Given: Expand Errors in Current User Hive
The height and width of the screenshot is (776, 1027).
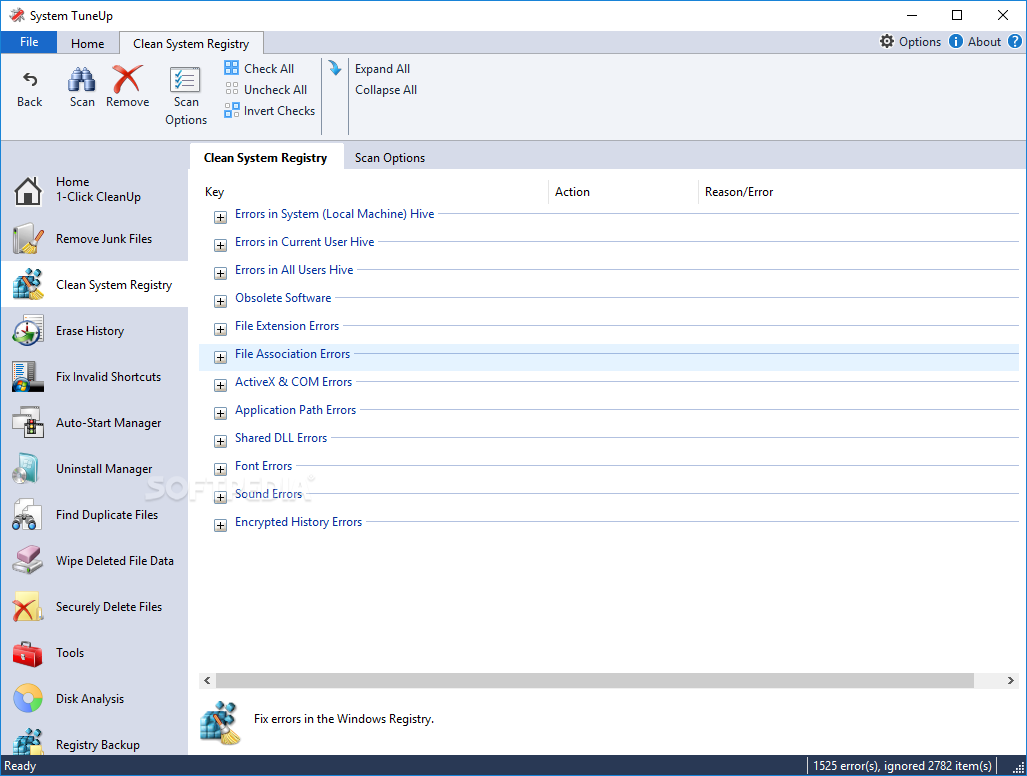Looking at the screenshot, I should [x=221, y=246].
